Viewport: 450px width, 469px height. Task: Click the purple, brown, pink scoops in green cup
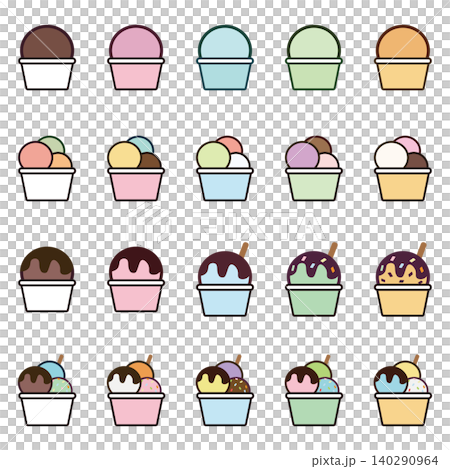[x=314, y=168]
